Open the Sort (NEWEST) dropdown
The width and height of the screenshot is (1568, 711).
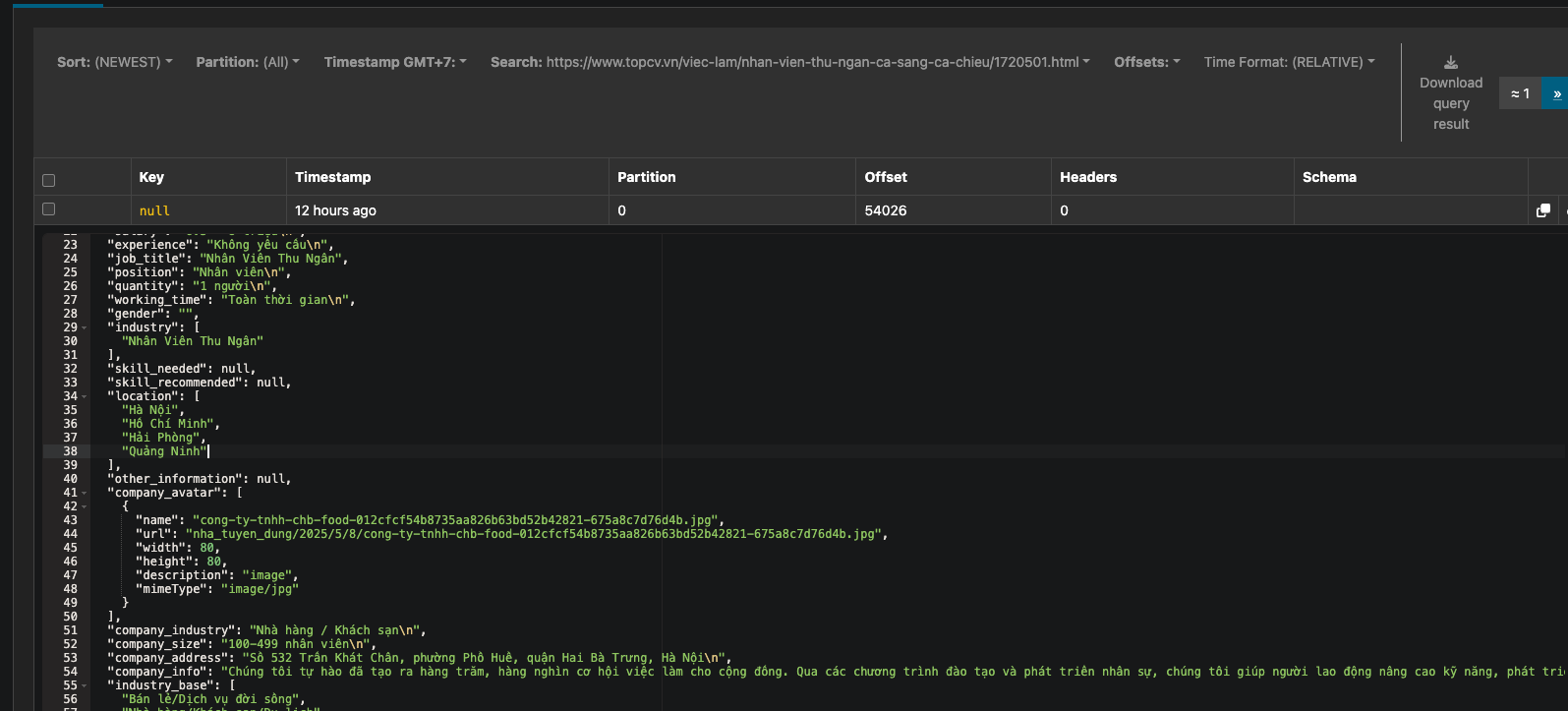point(114,62)
